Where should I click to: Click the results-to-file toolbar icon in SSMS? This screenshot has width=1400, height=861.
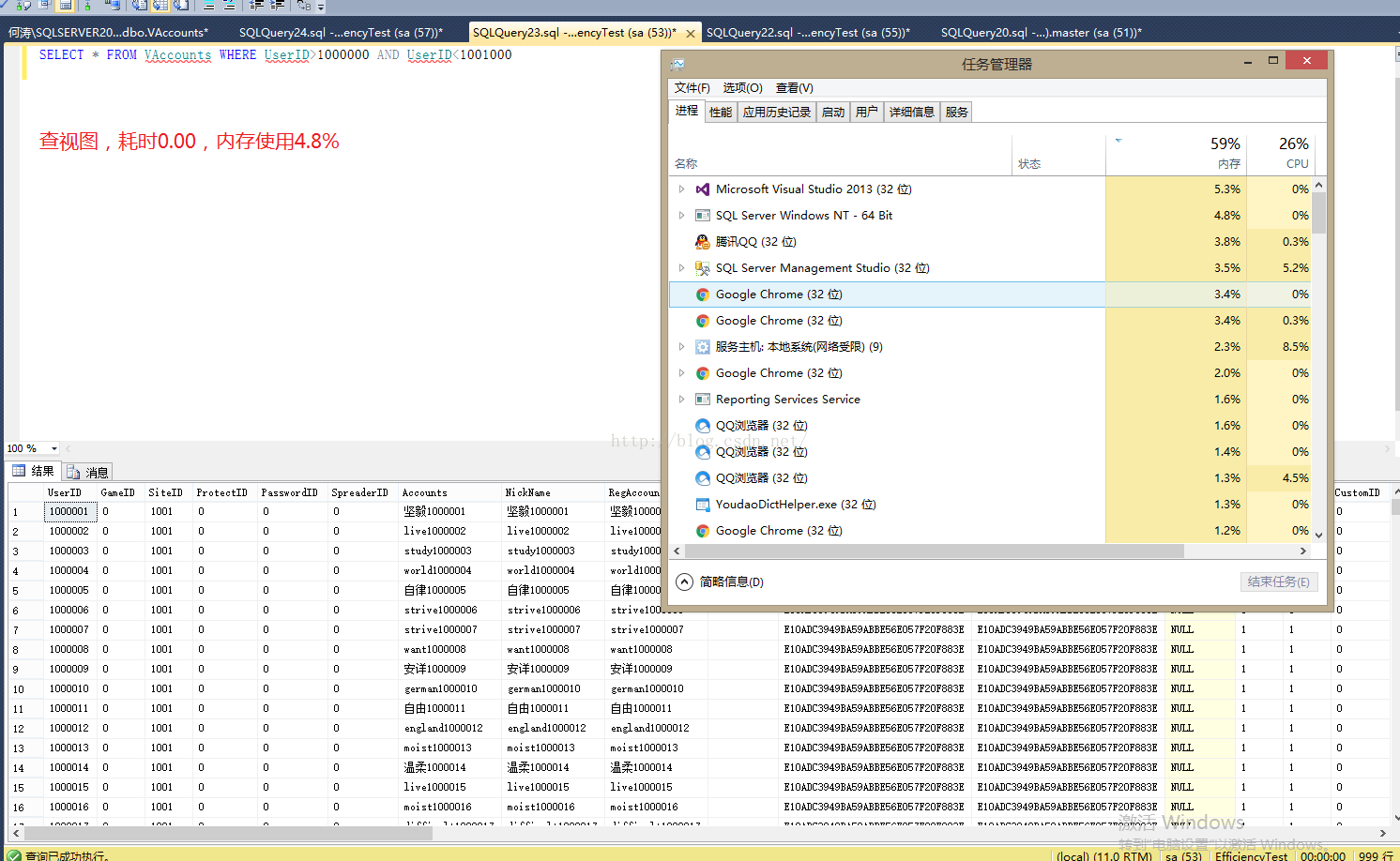(x=181, y=5)
